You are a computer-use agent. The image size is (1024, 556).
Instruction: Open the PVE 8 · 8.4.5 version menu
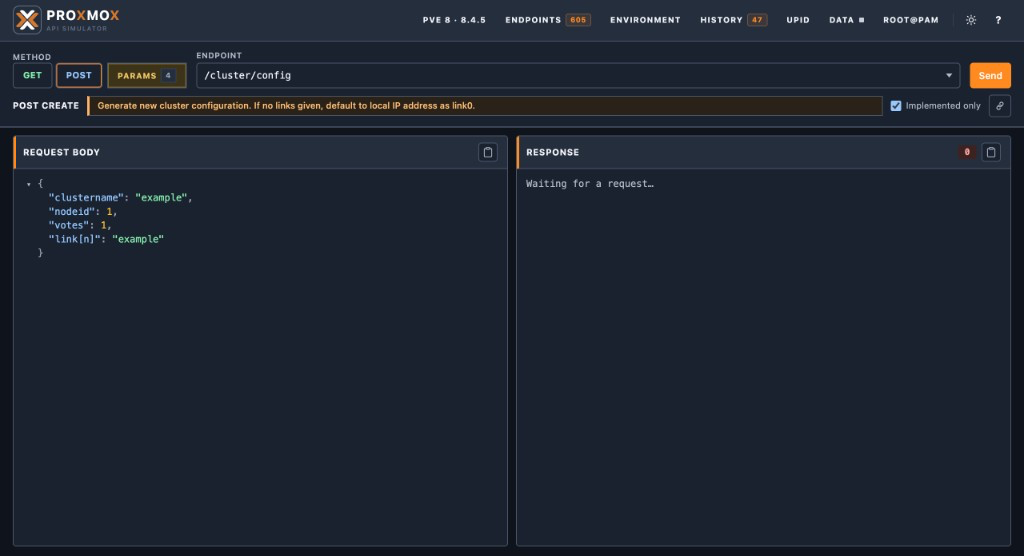454,20
